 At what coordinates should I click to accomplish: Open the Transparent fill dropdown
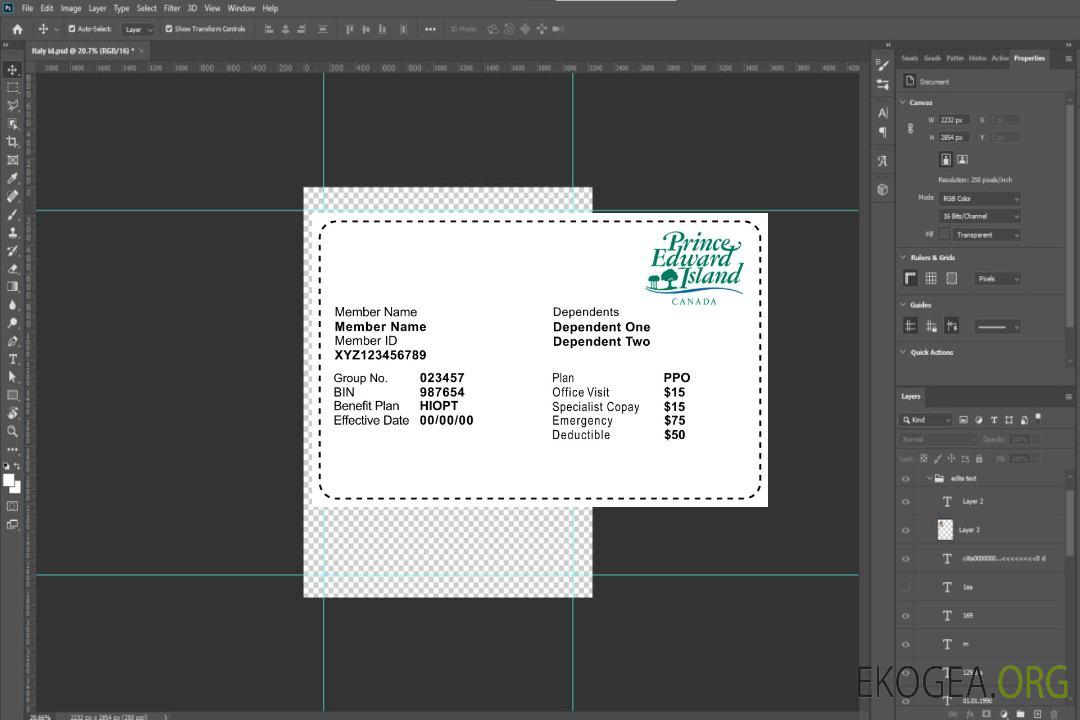986,235
